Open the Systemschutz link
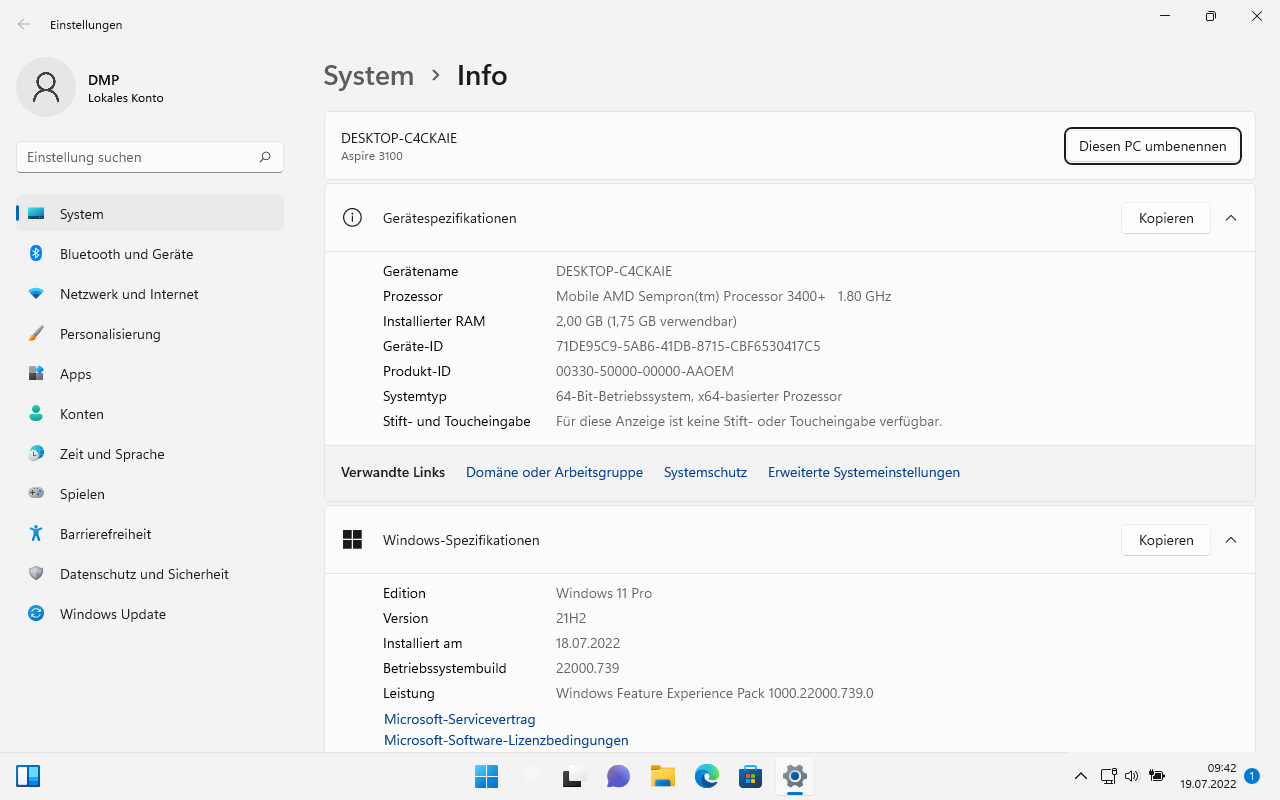 tap(705, 472)
